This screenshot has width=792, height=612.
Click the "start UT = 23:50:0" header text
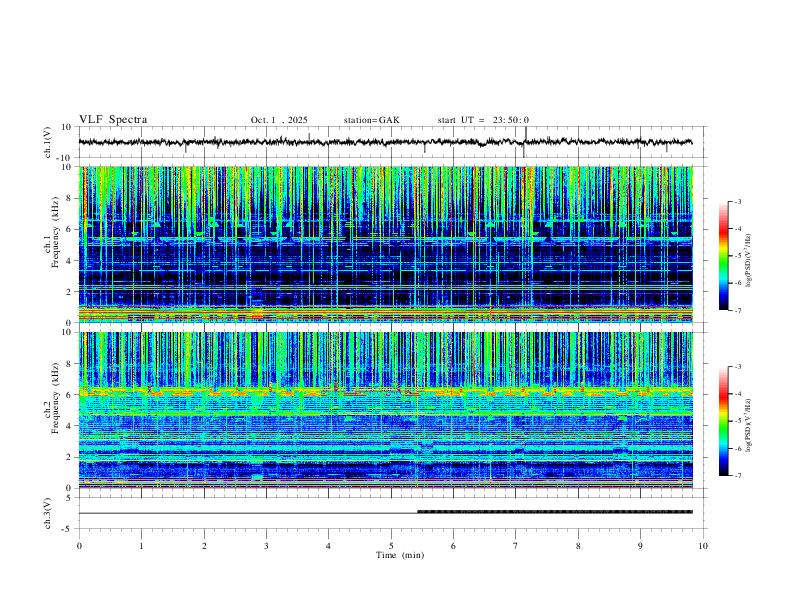click(x=483, y=120)
